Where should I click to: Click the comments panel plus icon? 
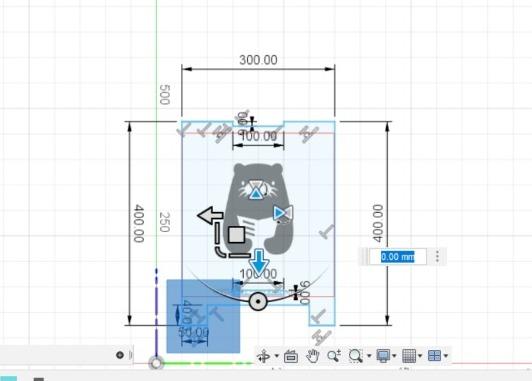point(119,355)
